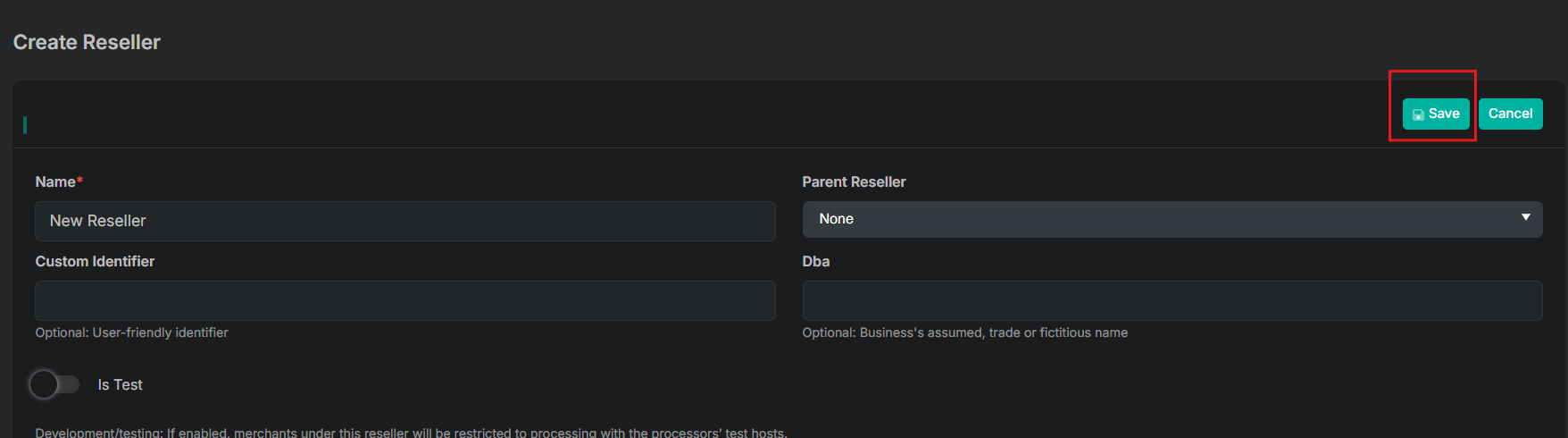Open the Parent Reseller dropdown
This screenshot has height=438, width=1568.
tap(1172, 219)
